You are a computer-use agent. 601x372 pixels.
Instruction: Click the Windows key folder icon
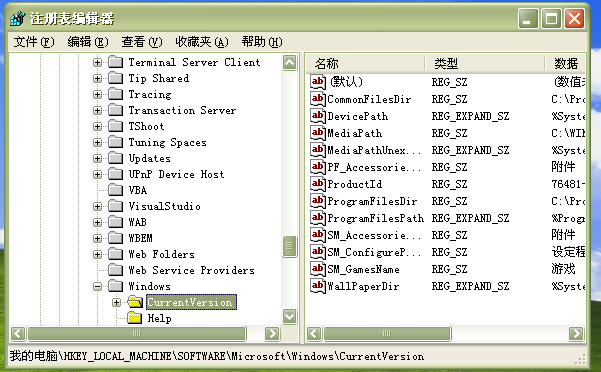(115, 286)
